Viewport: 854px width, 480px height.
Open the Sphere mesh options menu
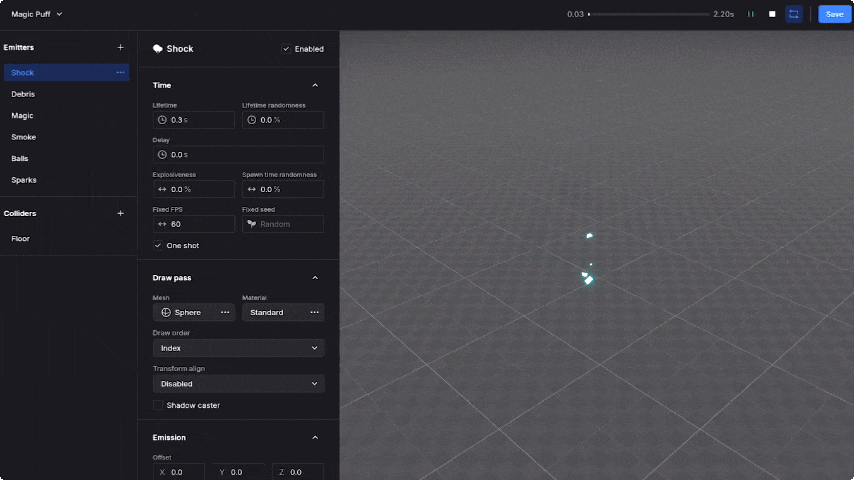coord(225,312)
